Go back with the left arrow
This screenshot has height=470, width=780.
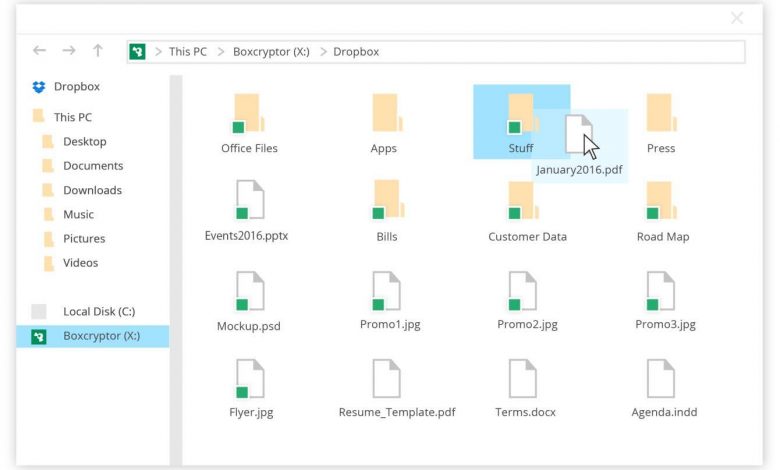39,50
